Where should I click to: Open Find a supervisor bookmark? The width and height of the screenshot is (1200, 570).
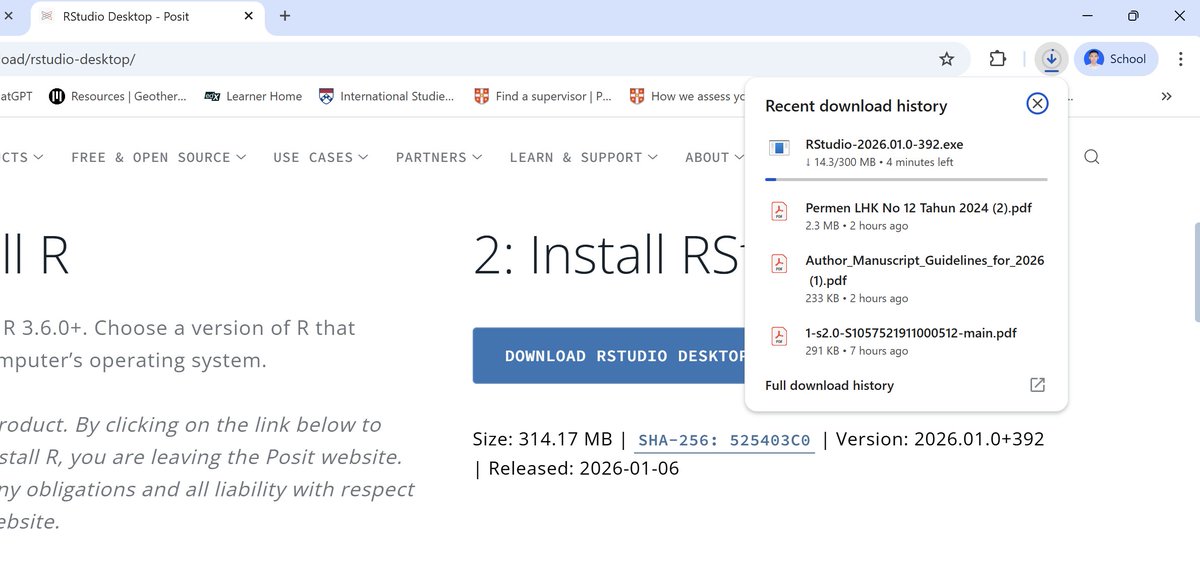[x=543, y=97]
